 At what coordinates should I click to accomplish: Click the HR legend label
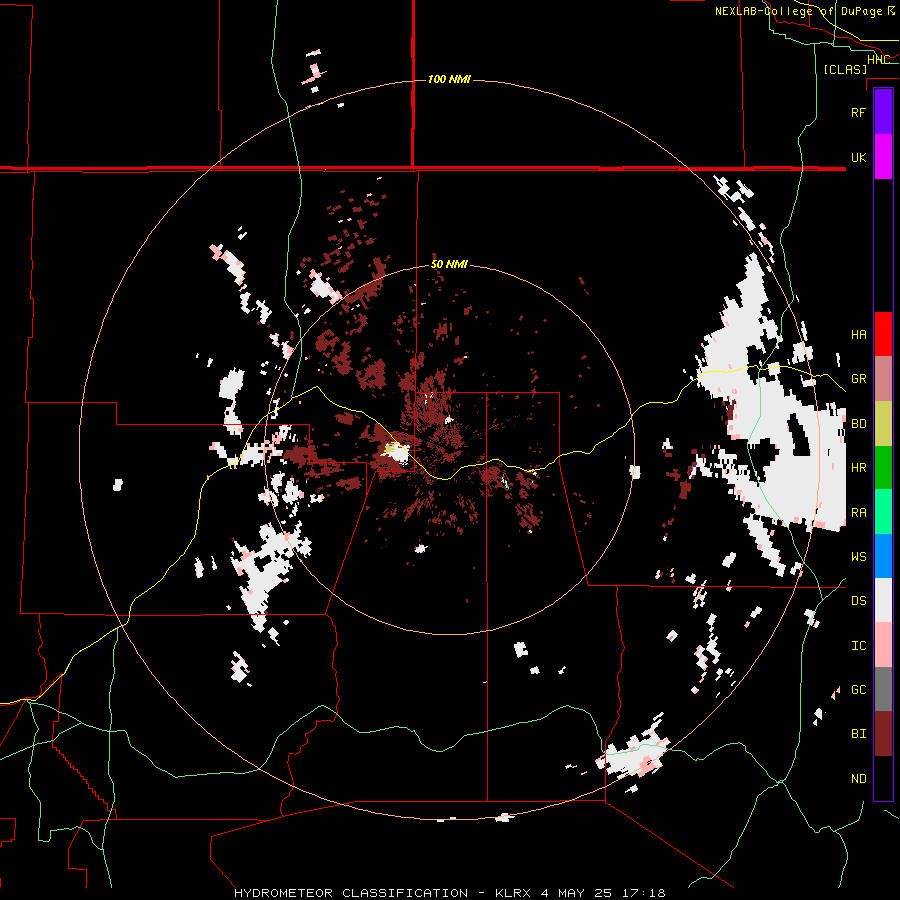[858, 468]
